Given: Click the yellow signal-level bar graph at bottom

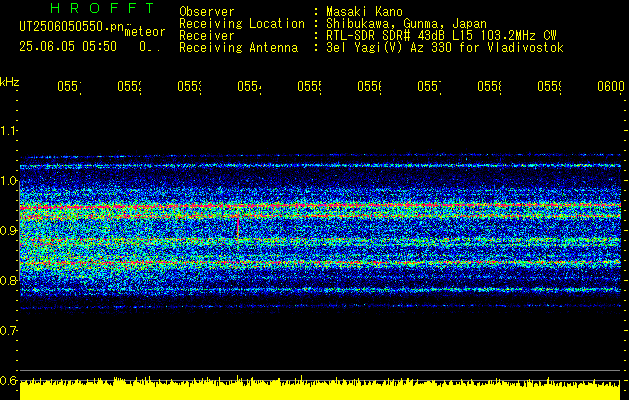Looking at the screenshot, I should tap(320, 388).
